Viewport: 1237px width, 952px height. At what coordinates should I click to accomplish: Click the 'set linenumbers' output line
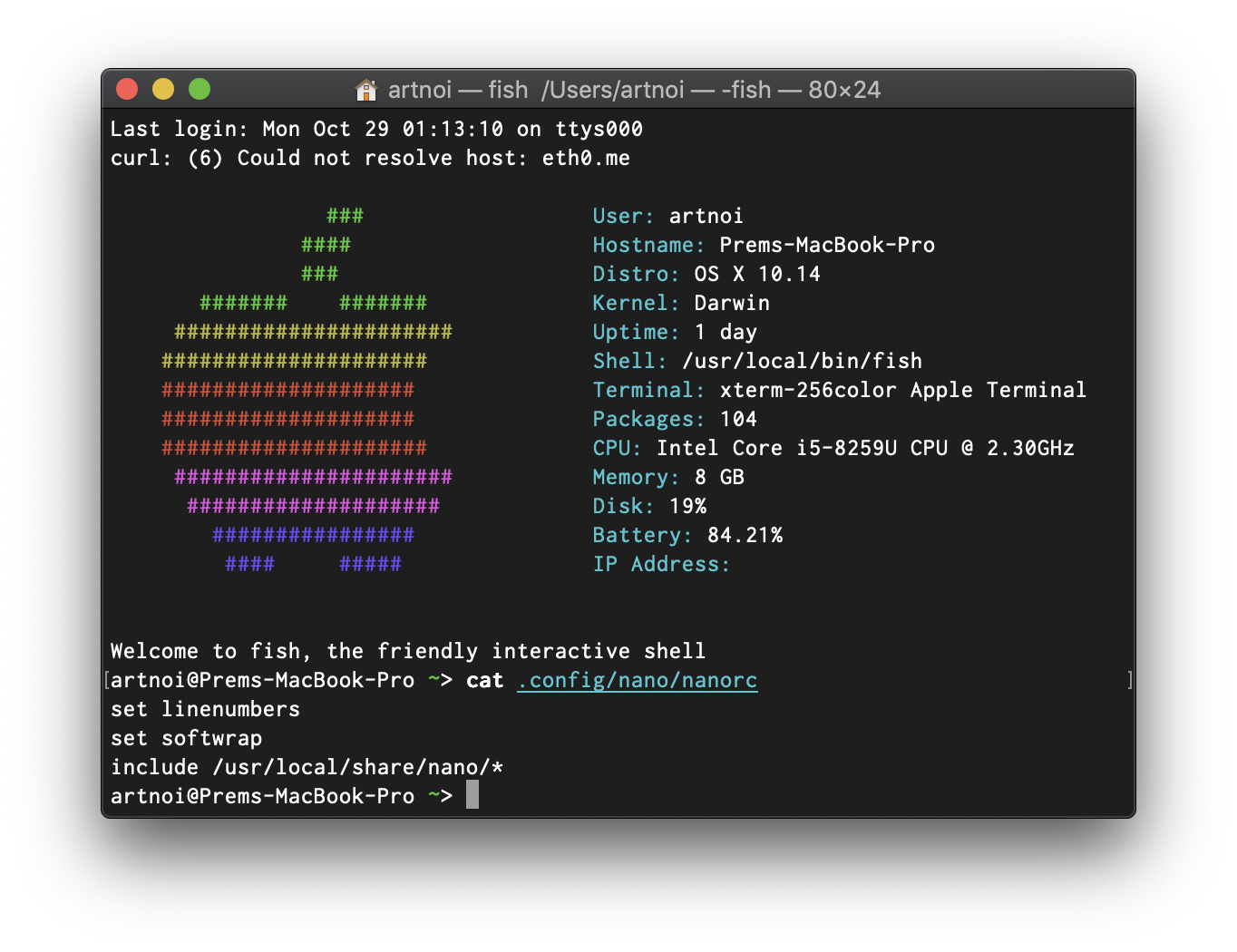[205, 709]
